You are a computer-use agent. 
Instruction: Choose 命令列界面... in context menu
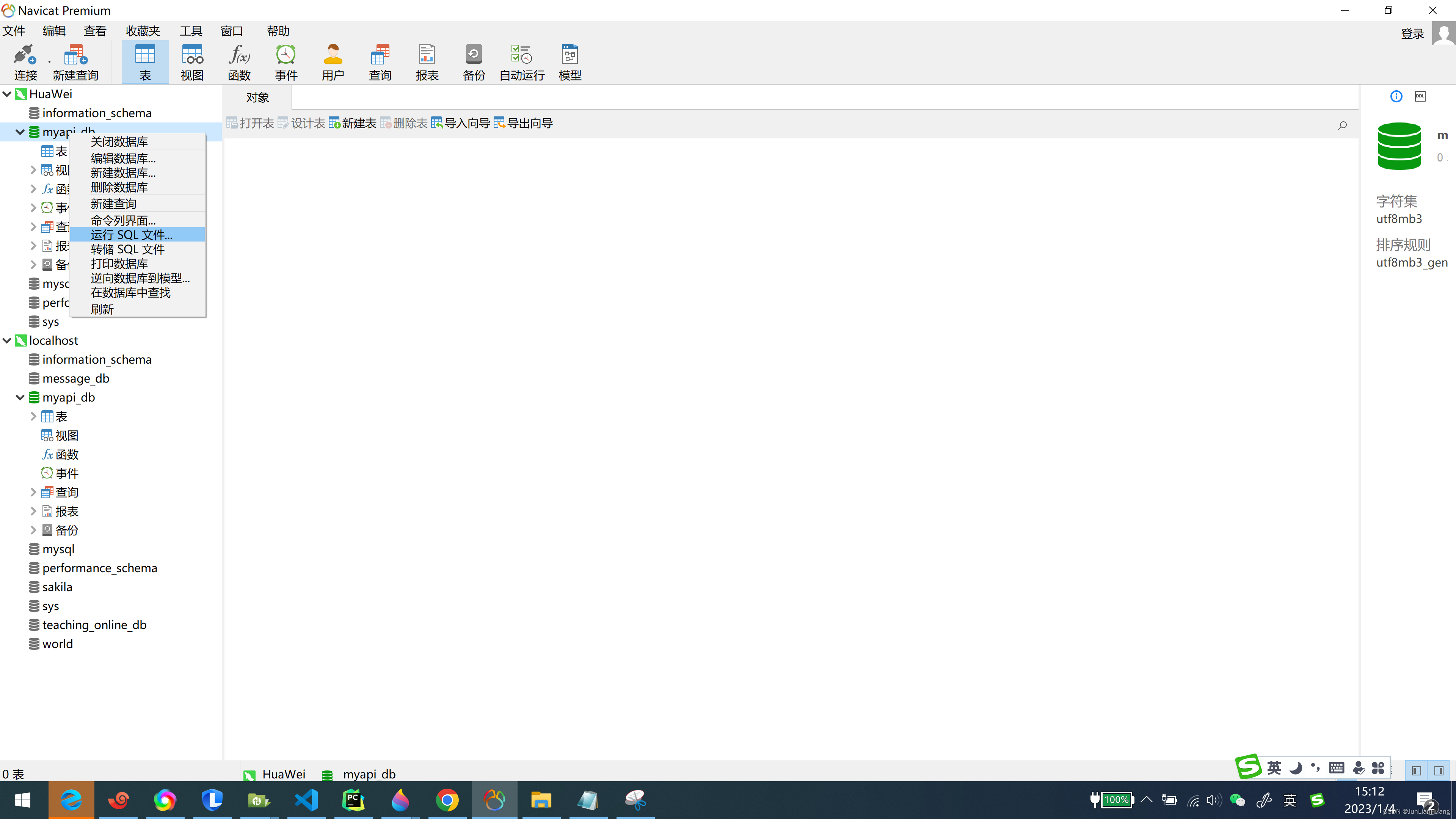(x=137, y=220)
